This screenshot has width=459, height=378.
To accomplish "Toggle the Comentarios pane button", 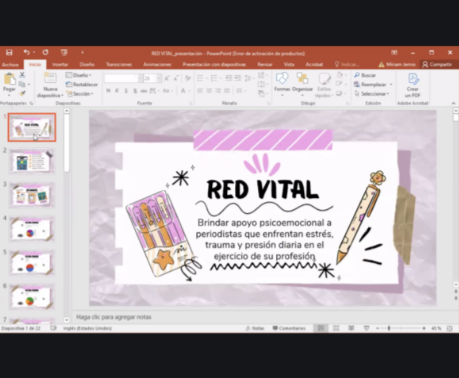I will (289, 328).
